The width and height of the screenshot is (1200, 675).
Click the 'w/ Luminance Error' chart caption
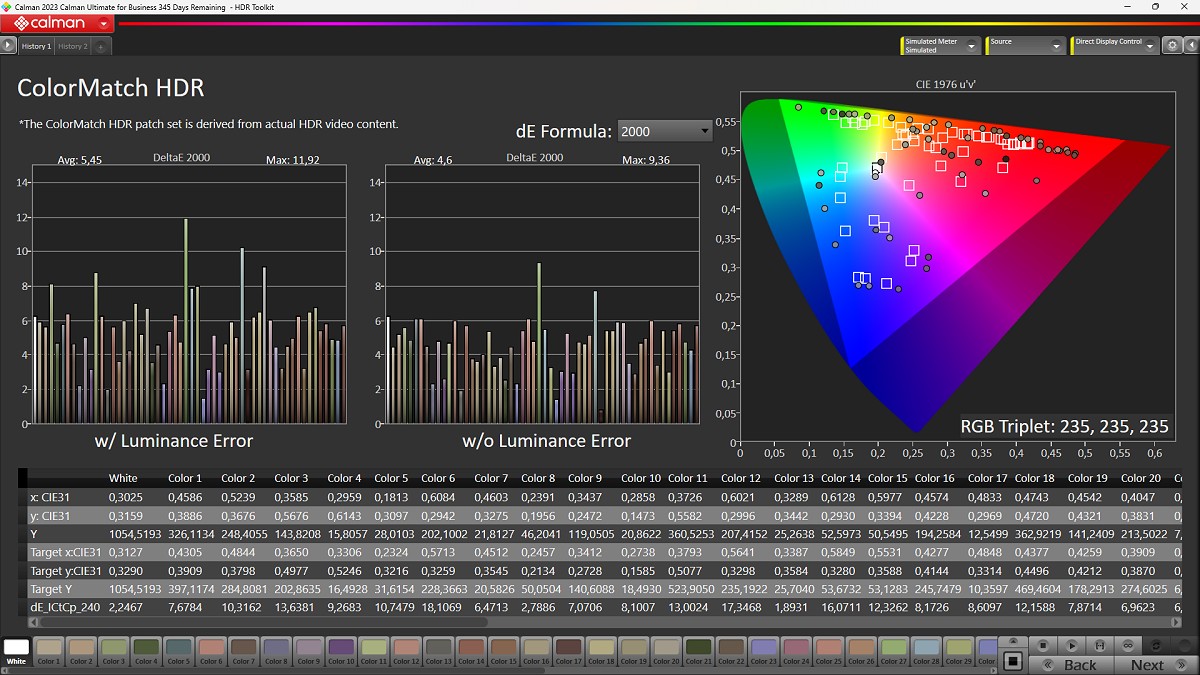(x=174, y=441)
